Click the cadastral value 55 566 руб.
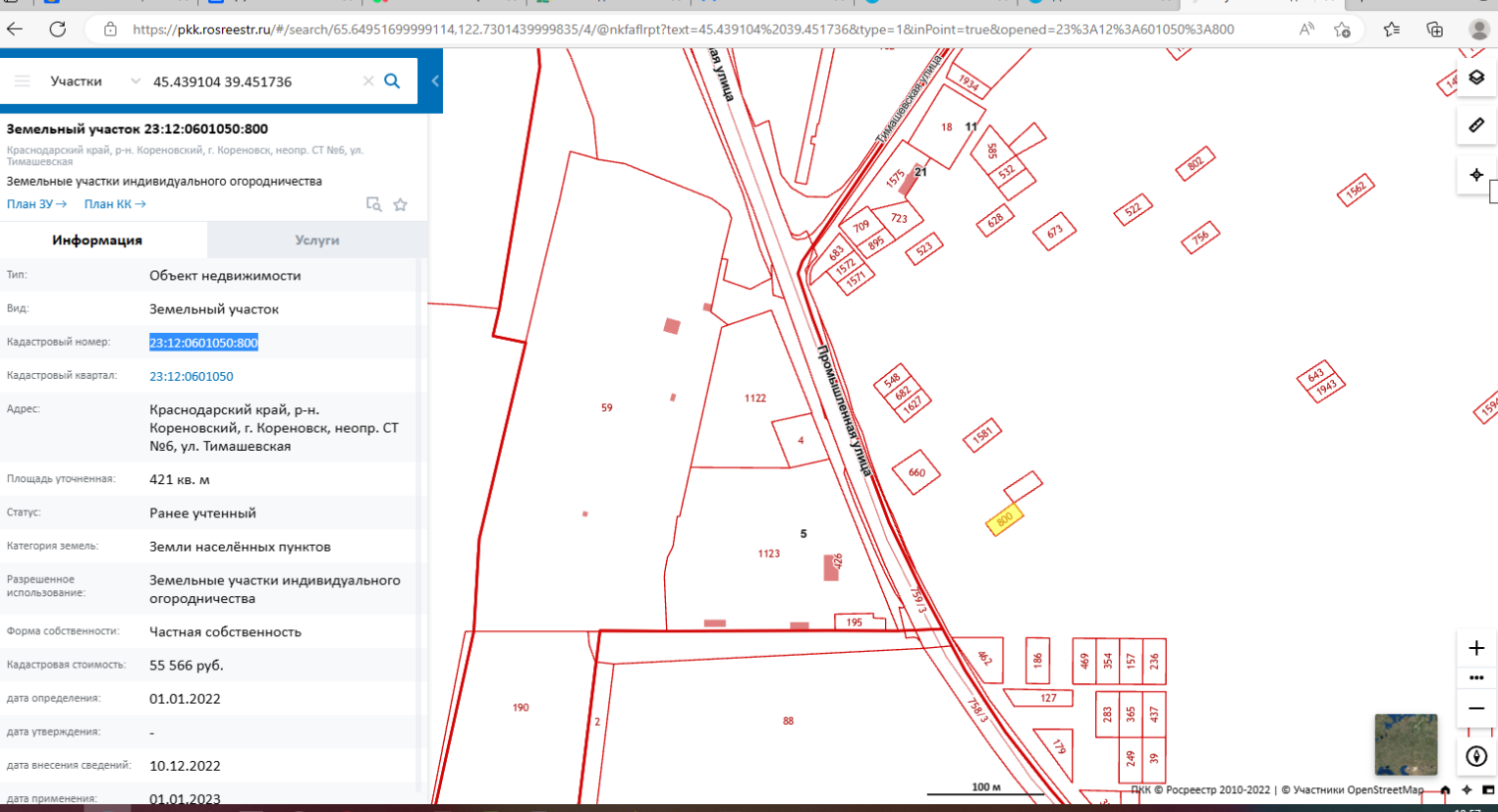 coord(187,665)
